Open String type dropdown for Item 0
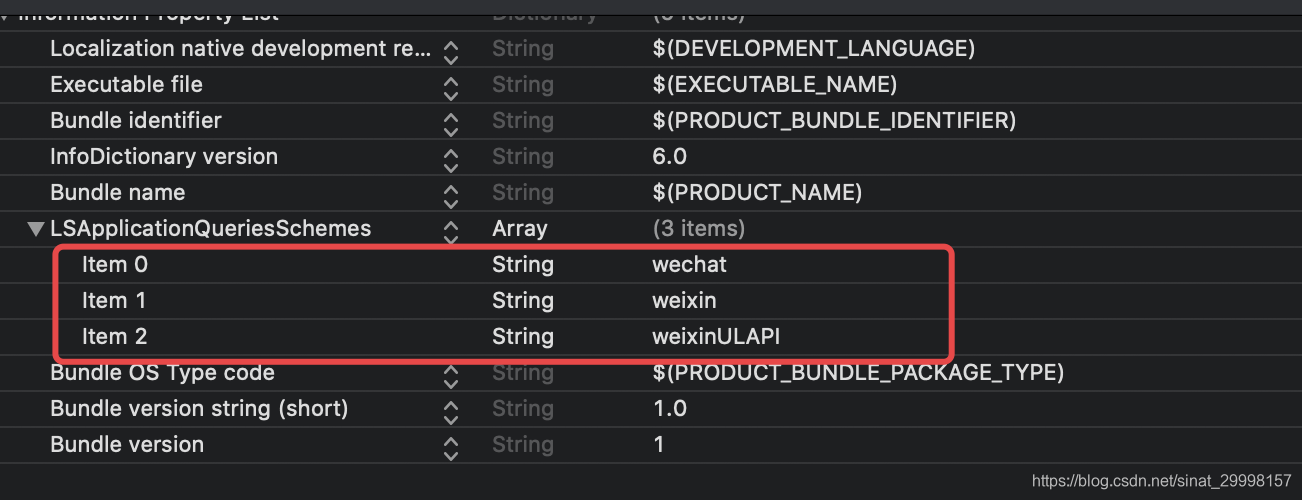This screenshot has width=1302, height=500. [522, 265]
